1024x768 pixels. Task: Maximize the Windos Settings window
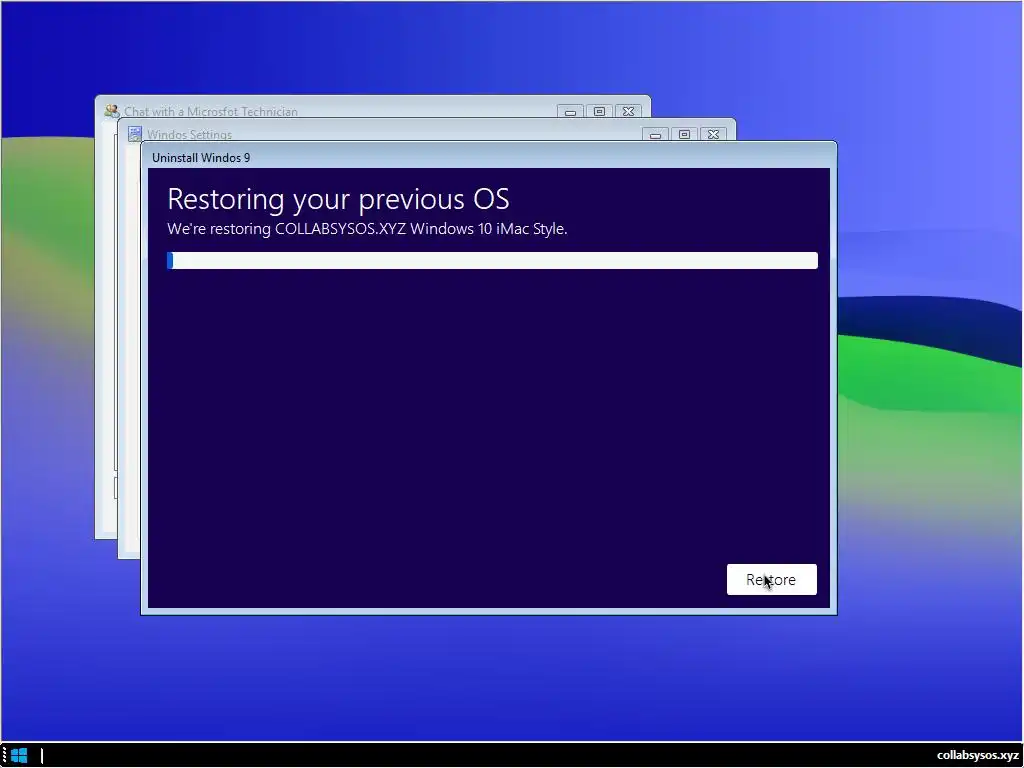[684, 135]
